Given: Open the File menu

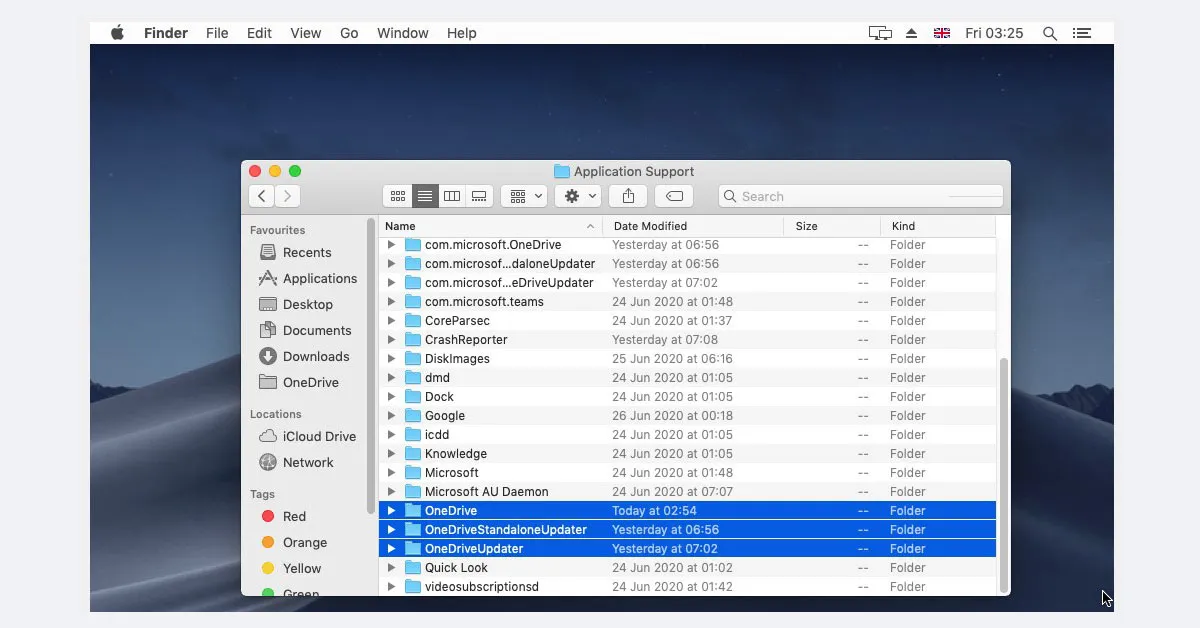Looking at the screenshot, I should coord(217,33).
